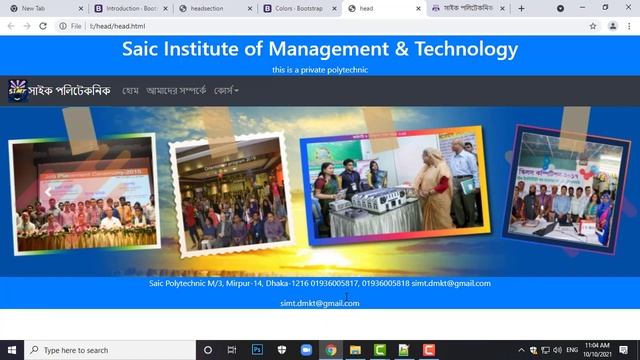Click simt.dmkt@gmail.com on the bottom footer line
Viewport: 640px width, 360px height.
point(320,303)
